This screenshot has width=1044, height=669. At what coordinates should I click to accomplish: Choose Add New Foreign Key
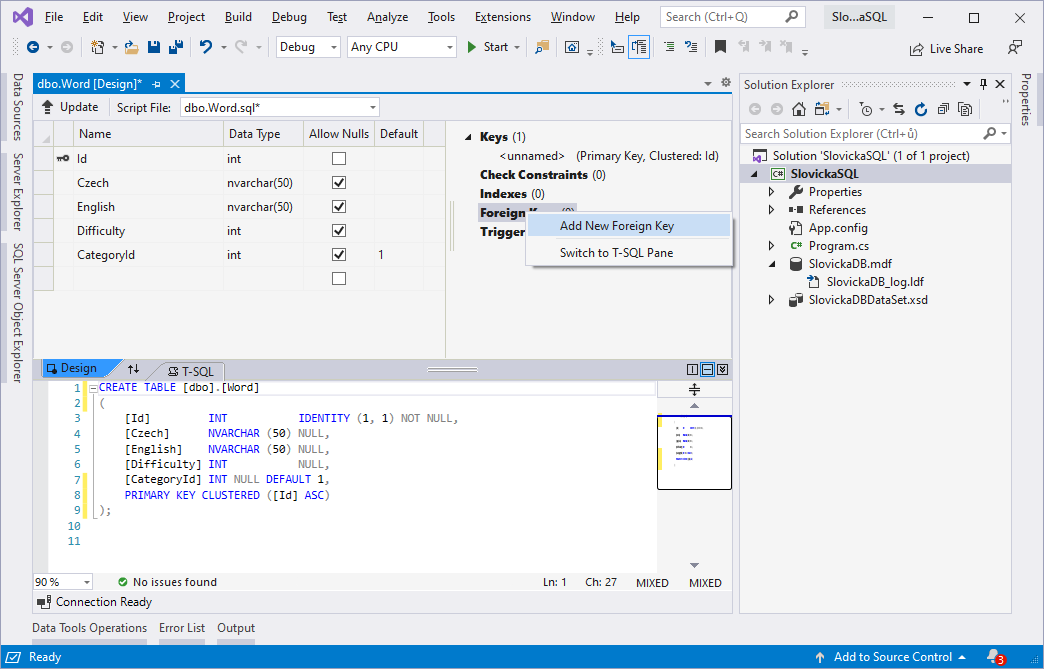tap(629, 226)
